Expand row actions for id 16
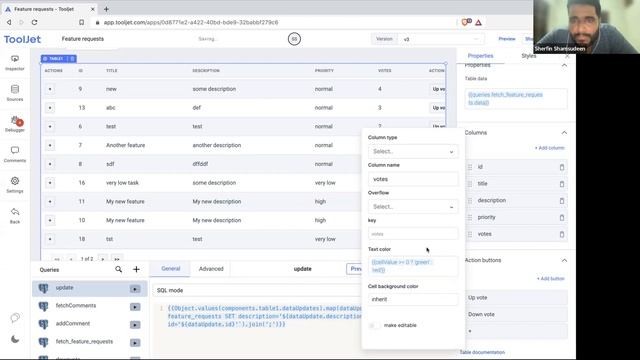The width and height of the screenshot is (640, 360). pyautogui.click(x=50, y=183)
